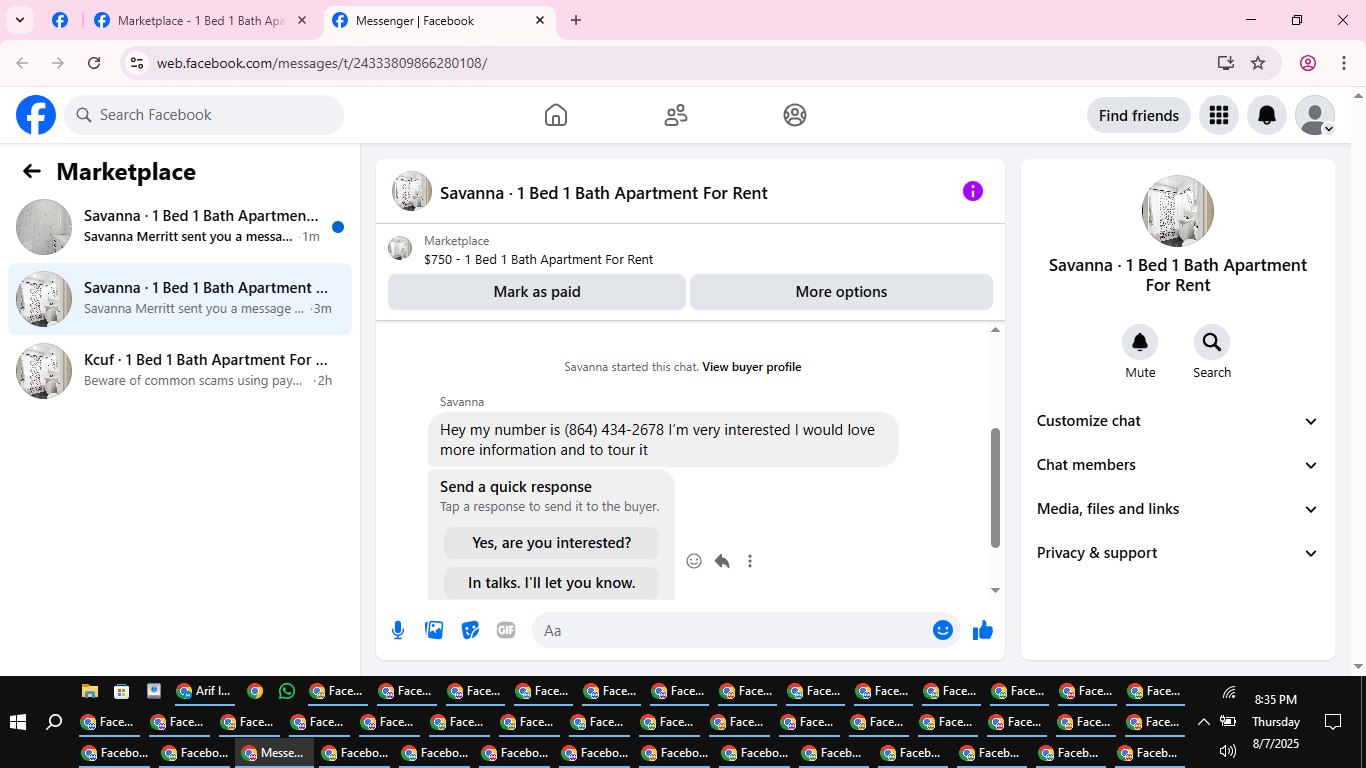Open the Facebook home logo
Screen dimensions: 1366x768
point(36,115)
